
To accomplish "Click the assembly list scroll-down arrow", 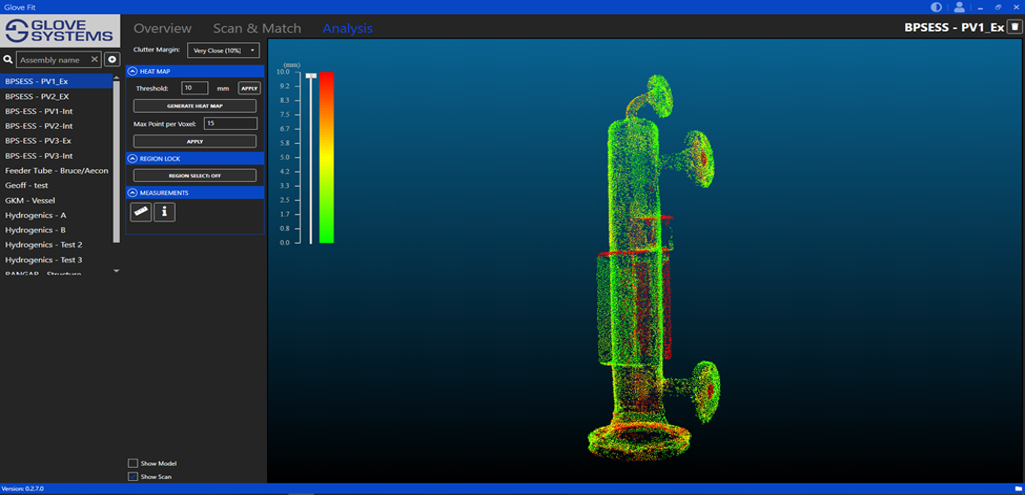I will pyautogui.click(x=116, y=270).
